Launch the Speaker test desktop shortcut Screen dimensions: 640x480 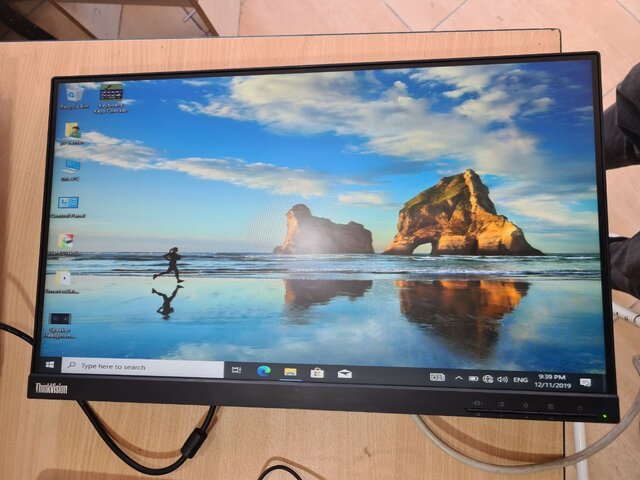click(x=60, y=323)
